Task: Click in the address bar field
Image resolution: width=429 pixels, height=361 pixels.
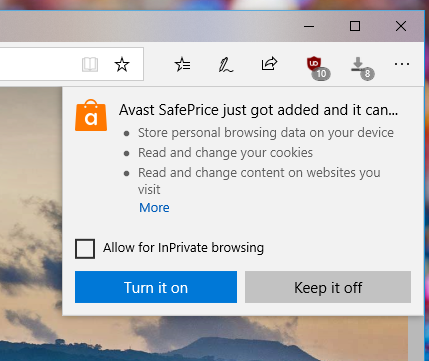Action: point(71,64)
